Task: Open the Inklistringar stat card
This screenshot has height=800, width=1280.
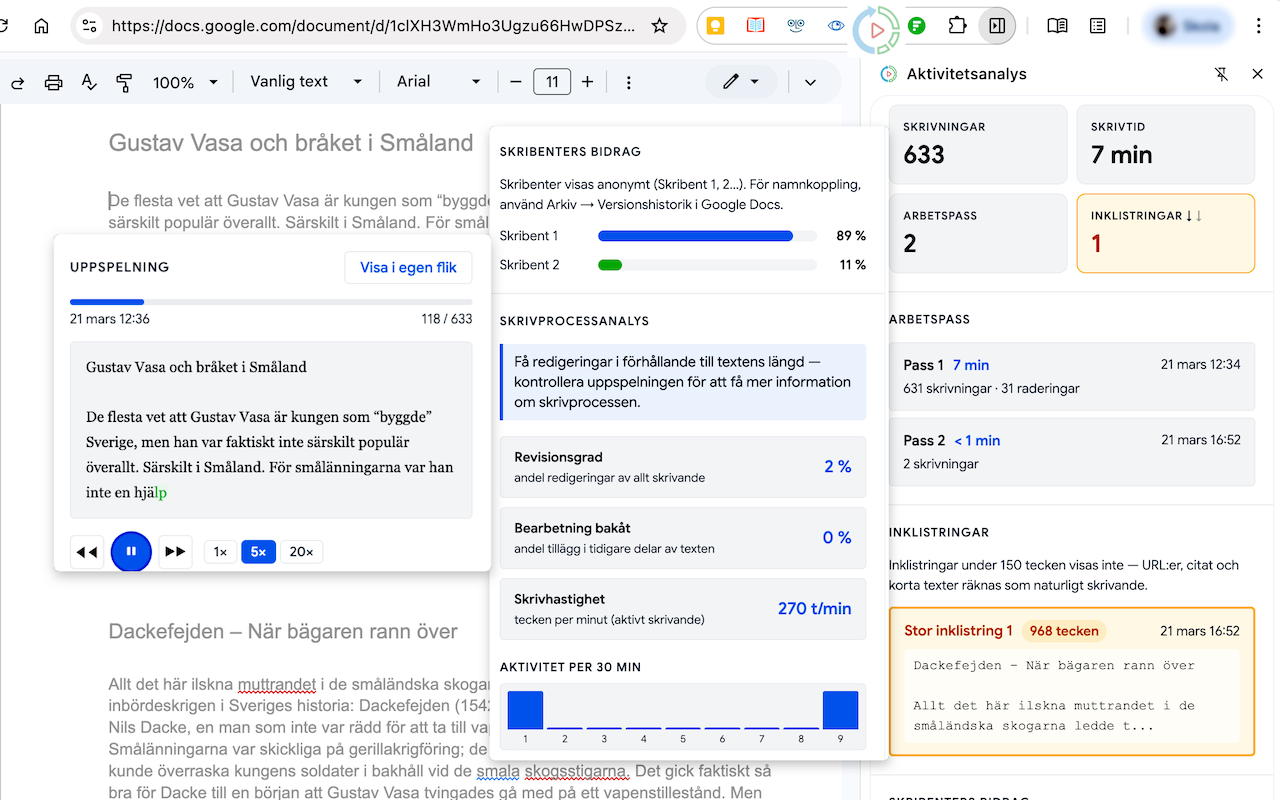Action: click(1165, 233)
